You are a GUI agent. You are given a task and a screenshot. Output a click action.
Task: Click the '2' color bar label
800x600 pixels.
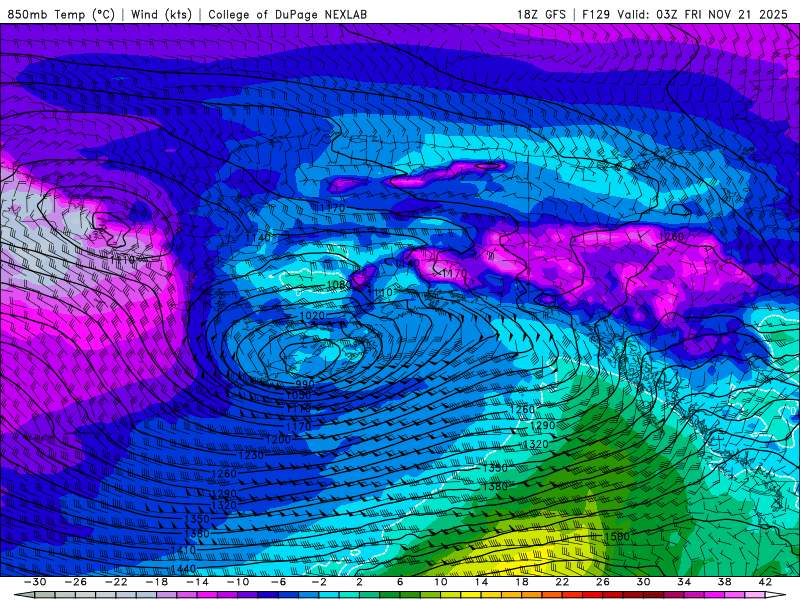[359, 582]
